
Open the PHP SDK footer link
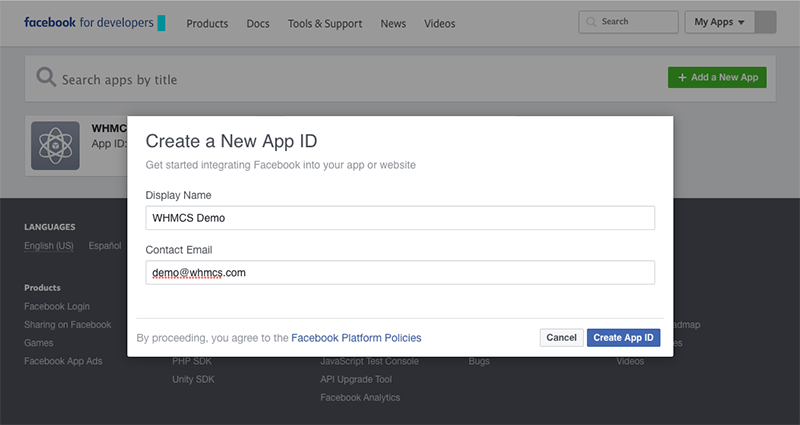[192, 361]
